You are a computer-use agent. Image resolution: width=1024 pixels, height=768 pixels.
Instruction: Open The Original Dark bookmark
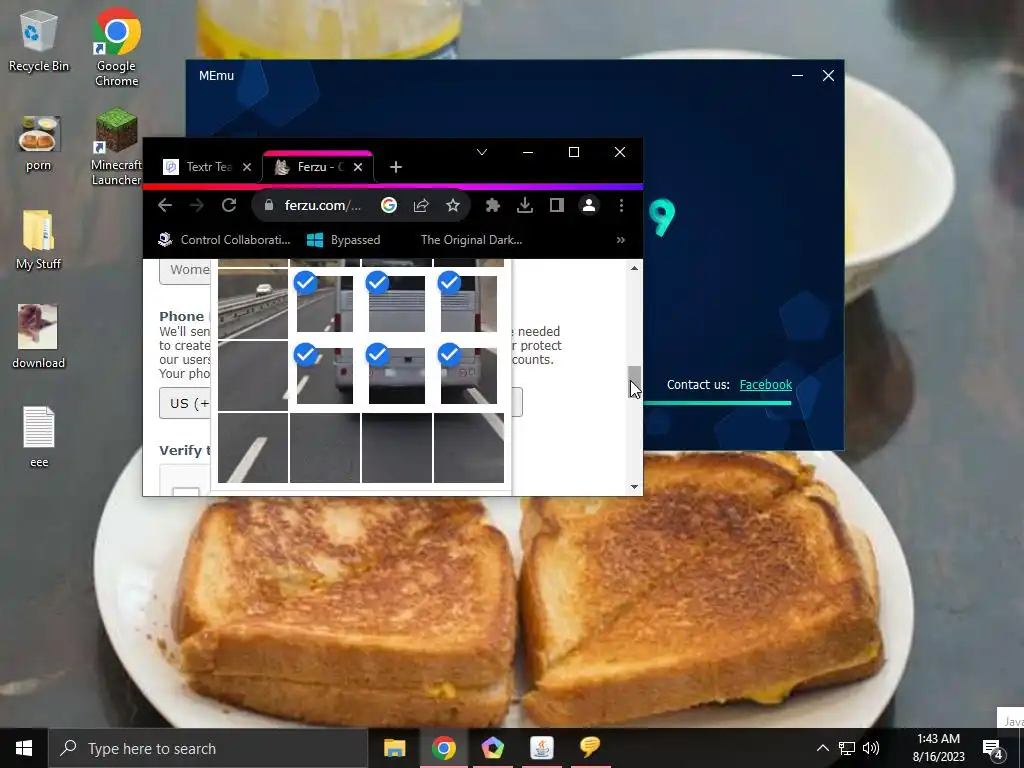pos(471,240)
